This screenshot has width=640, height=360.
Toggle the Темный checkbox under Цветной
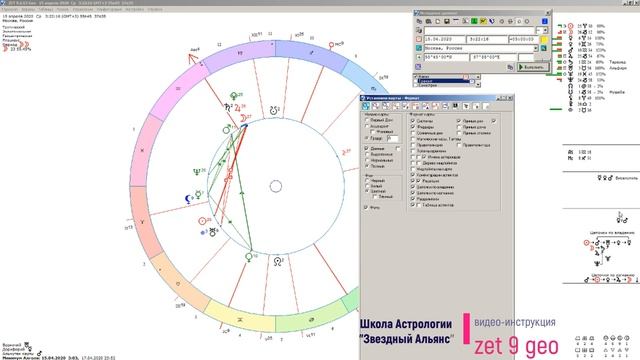click(x=375, y=197)
